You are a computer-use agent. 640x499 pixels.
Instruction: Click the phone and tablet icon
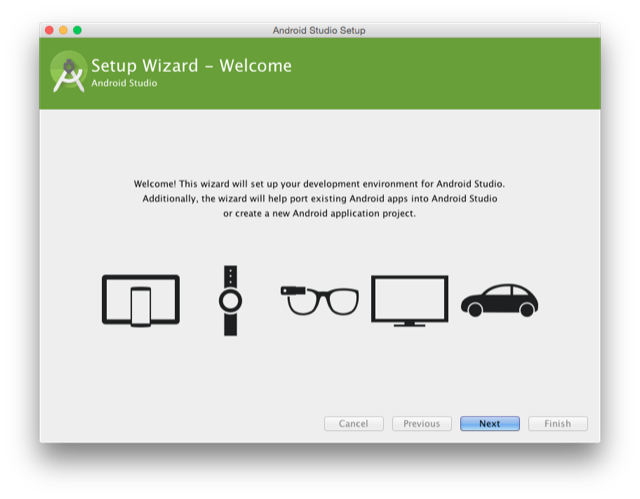point(141,301)
